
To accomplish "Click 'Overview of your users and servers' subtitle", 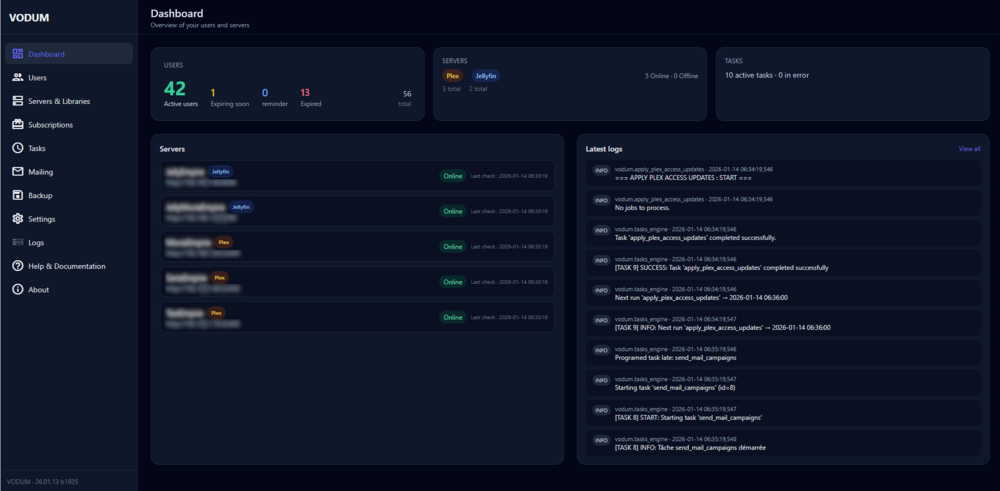I will (200, 26).
